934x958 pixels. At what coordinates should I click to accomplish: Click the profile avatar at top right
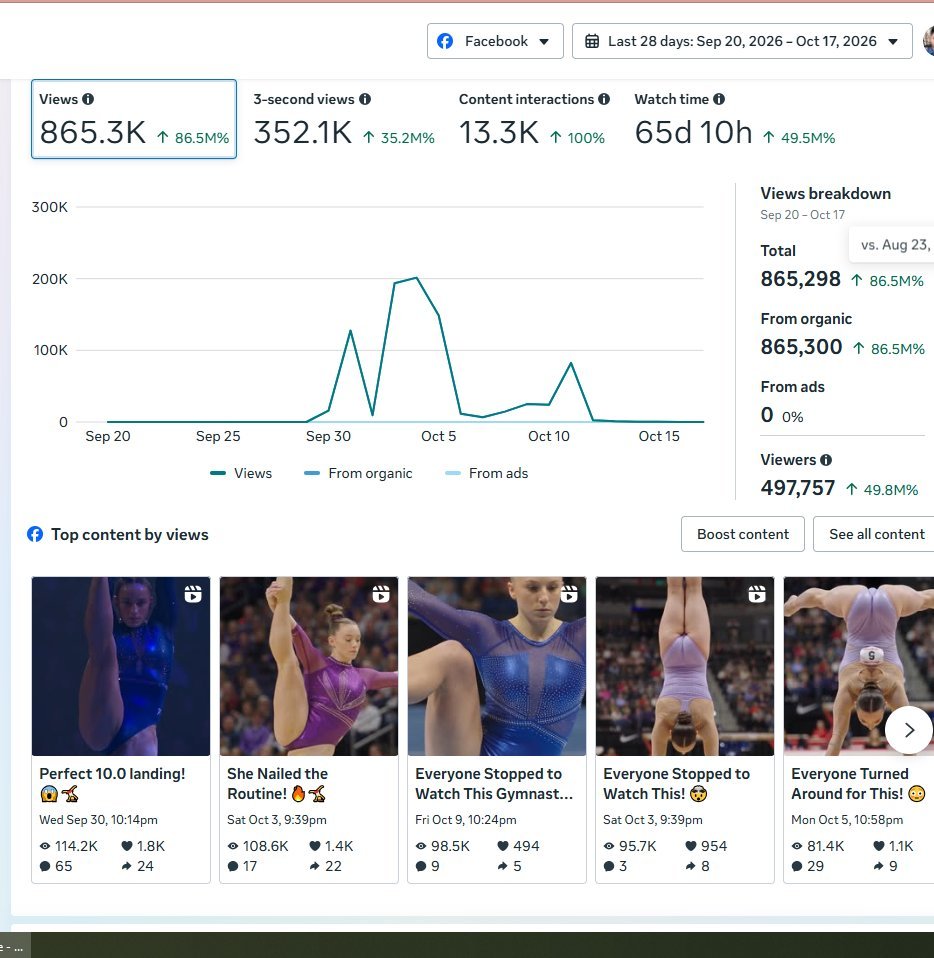929,41
